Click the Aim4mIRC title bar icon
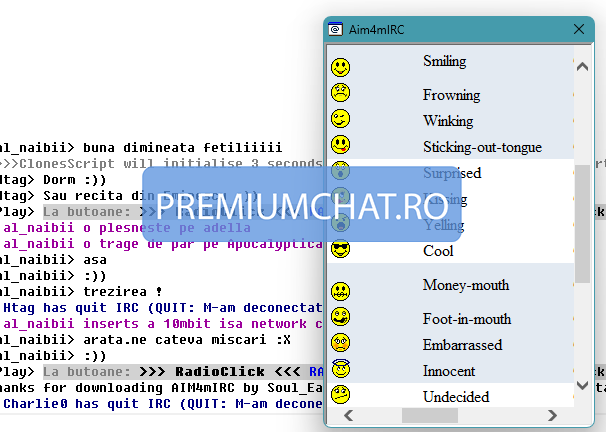This screenshot has width=606, height=432. click(335, 29)
